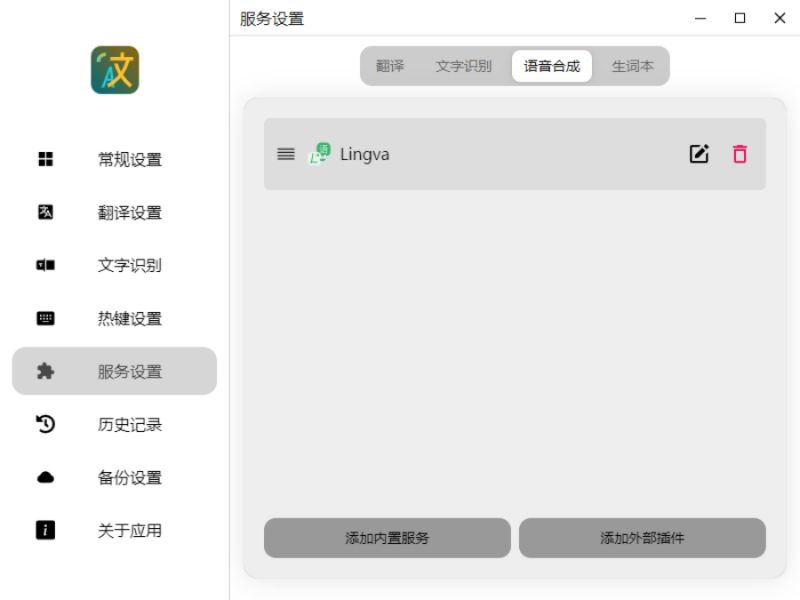Click the translate icon for 翻译设置
The width and height of the screenshot is (800, 600).
point(45,212)
